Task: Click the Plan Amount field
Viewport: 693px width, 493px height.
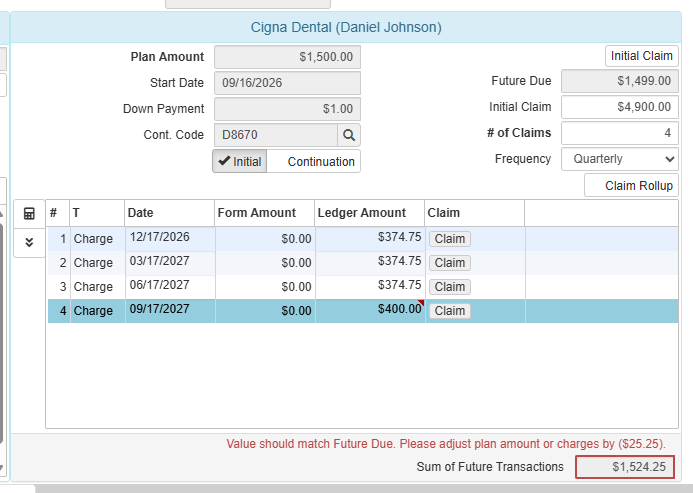Action: 287,57
